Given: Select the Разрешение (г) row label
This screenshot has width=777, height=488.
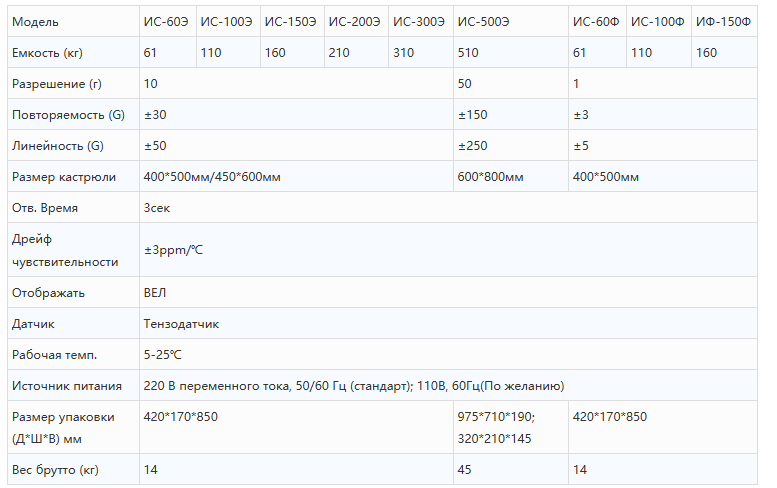Looking at the screenshot, I should click(57, 84).
